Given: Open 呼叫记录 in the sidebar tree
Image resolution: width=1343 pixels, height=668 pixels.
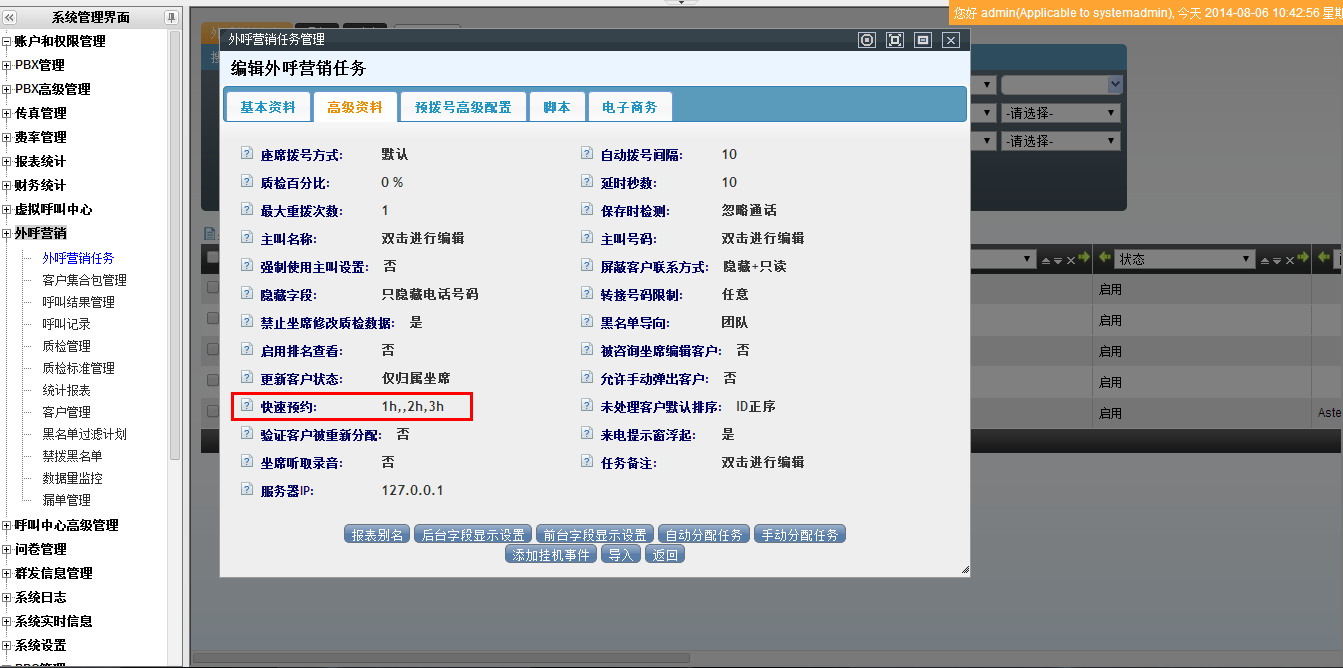Looking at the screenshot, I should click(x=66, y=324).
